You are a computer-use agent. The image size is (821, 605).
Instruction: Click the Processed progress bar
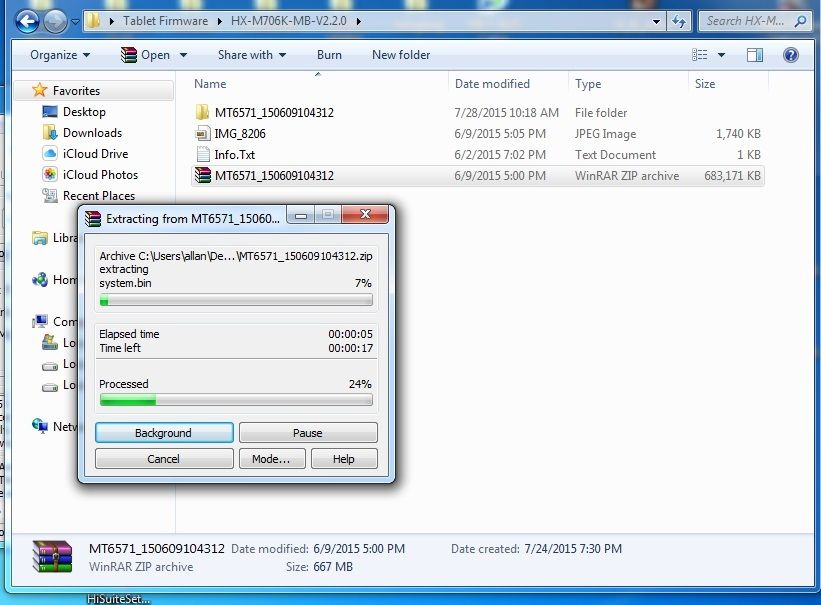[236, 400]
